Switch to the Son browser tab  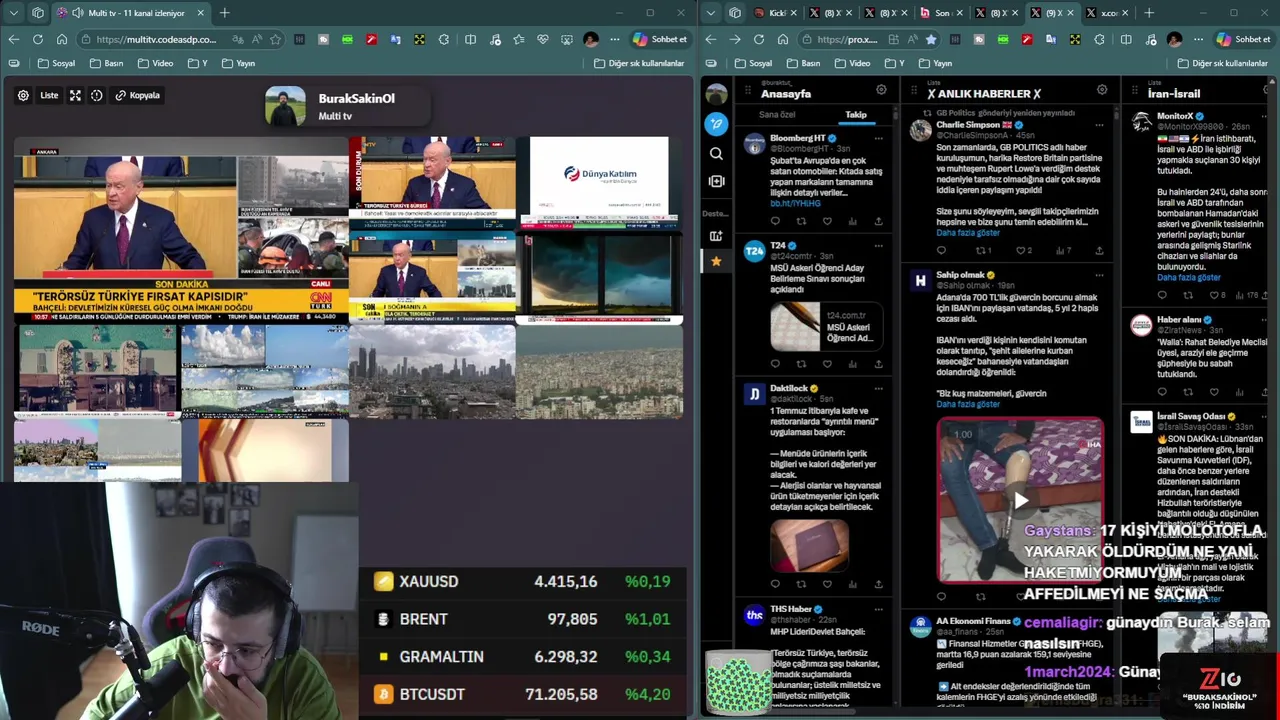pos(940,13)
